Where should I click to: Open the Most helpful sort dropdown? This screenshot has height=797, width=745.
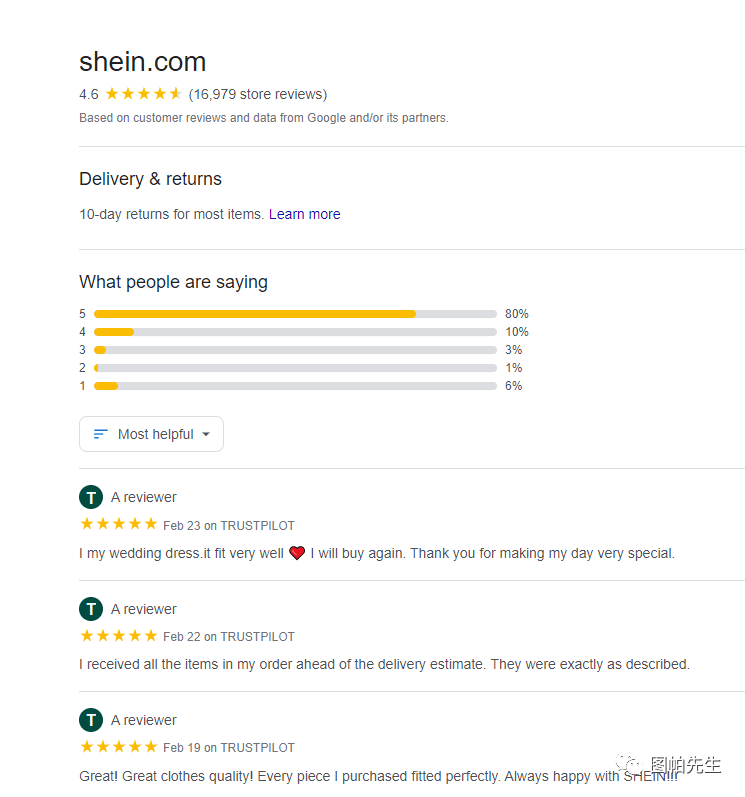[151, 434]
